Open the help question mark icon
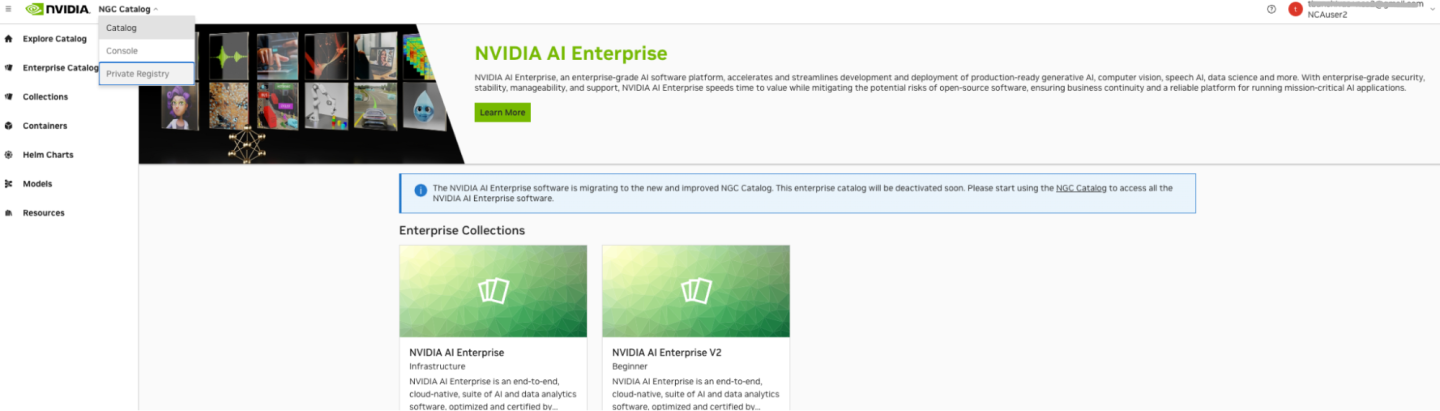The image size is (1440, 411). click(x=1271, y=9)
